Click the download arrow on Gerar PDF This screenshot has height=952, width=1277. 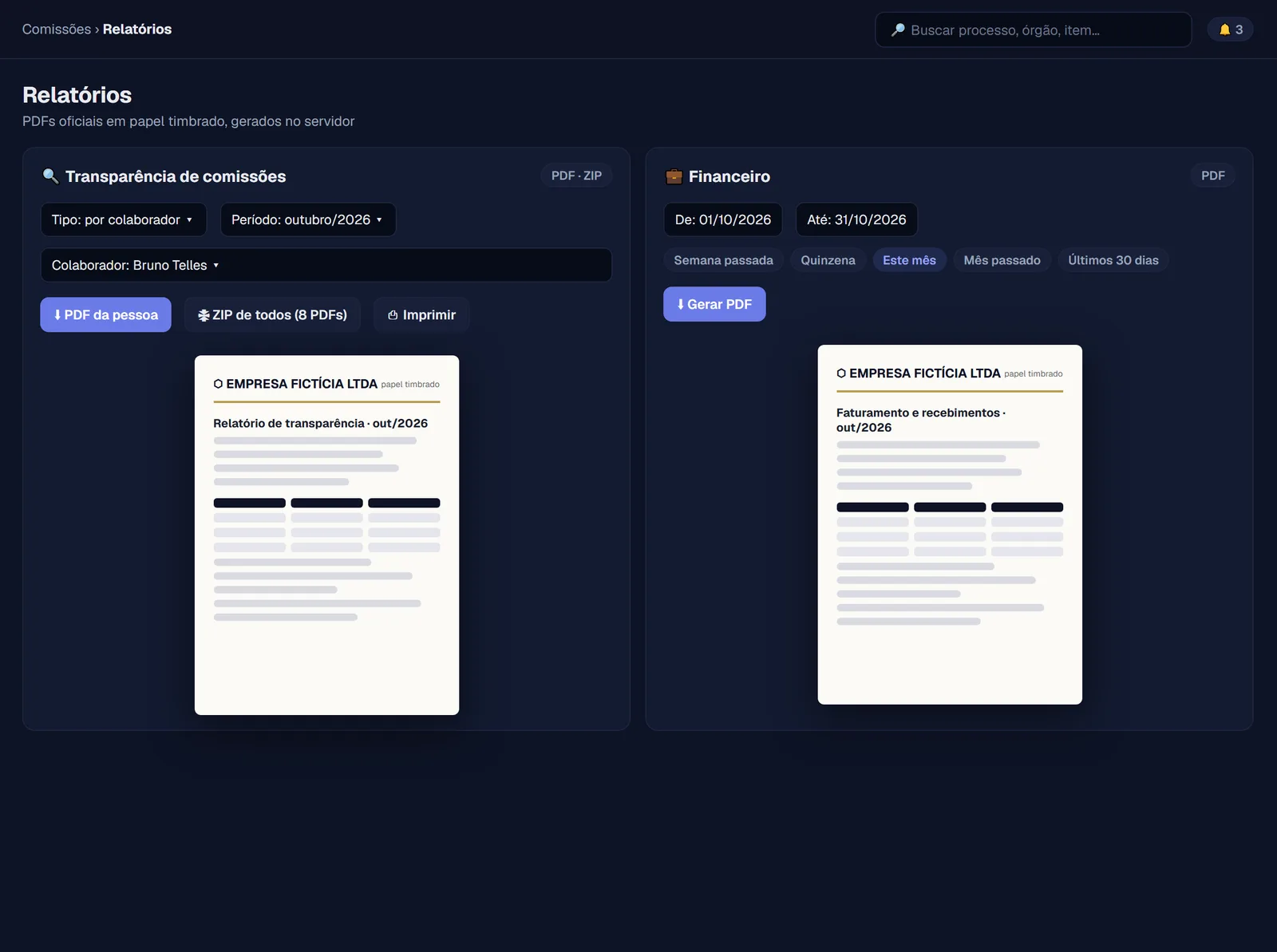pyautogui.click(x=681, y=304)
